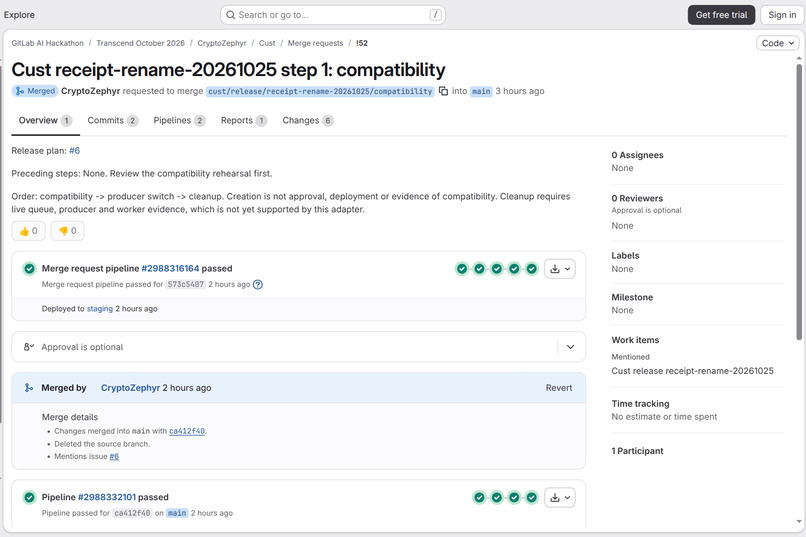Click main branch badge in pipeline #2988332101 row
This screenshot has height=537, width=806.
tap(177, 513)
